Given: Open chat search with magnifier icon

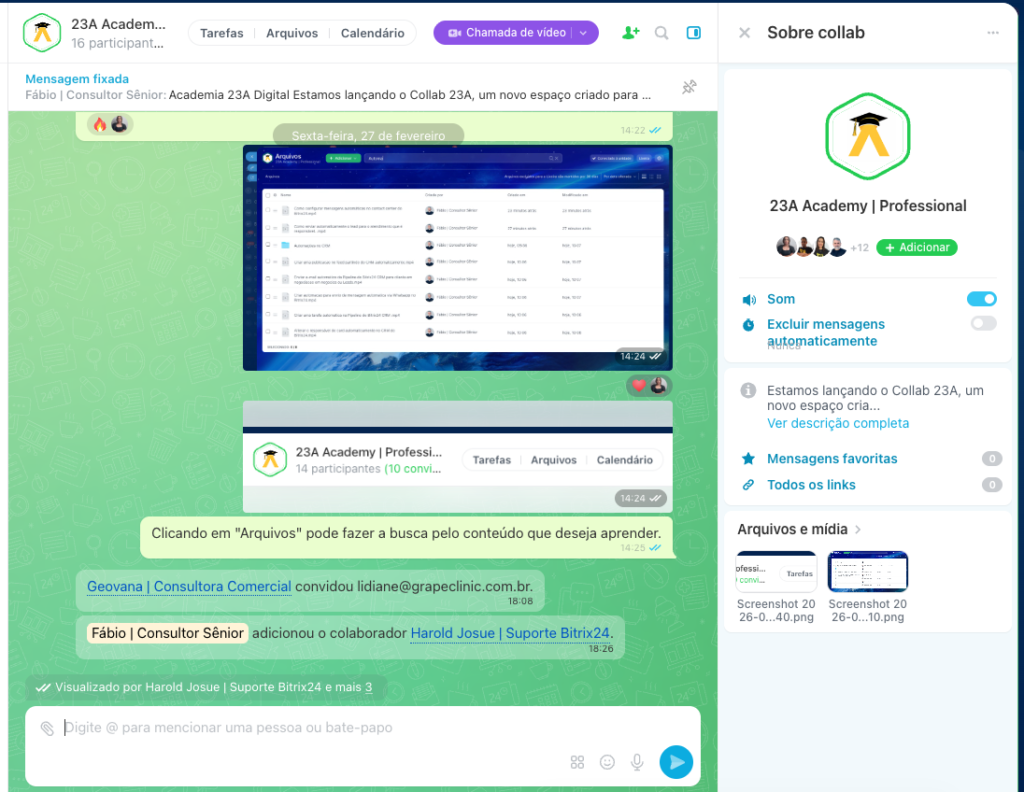Looking at the screenshot, I should [x=661, y=33].
